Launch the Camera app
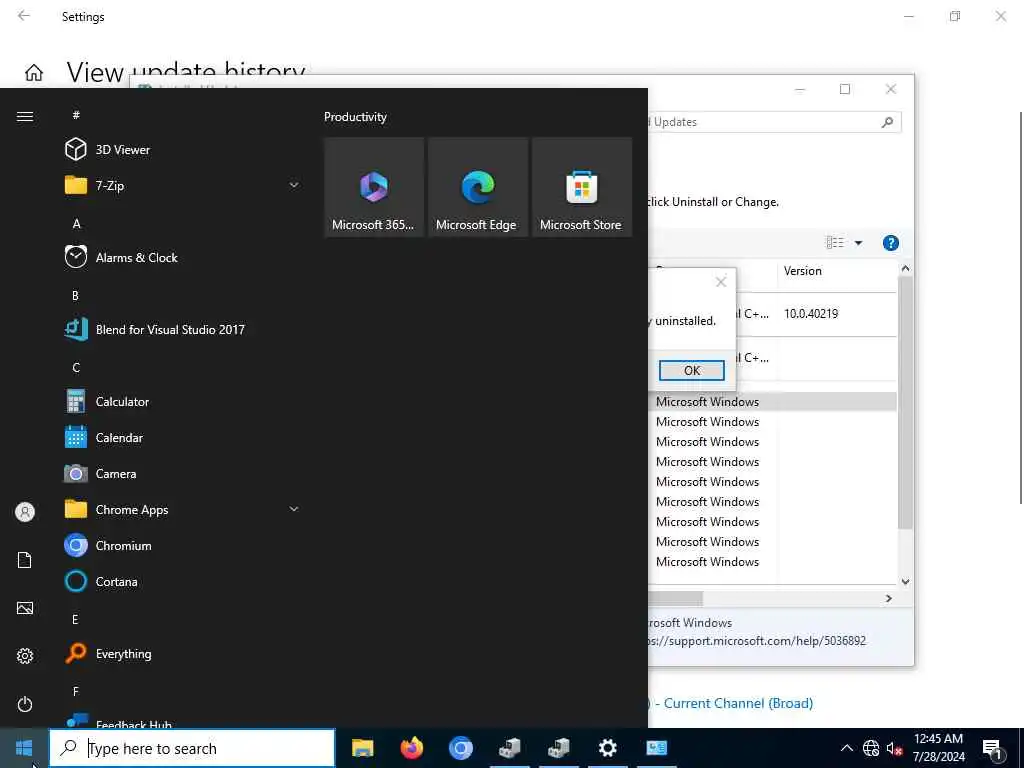1024x768 pixels. (182, 473)
